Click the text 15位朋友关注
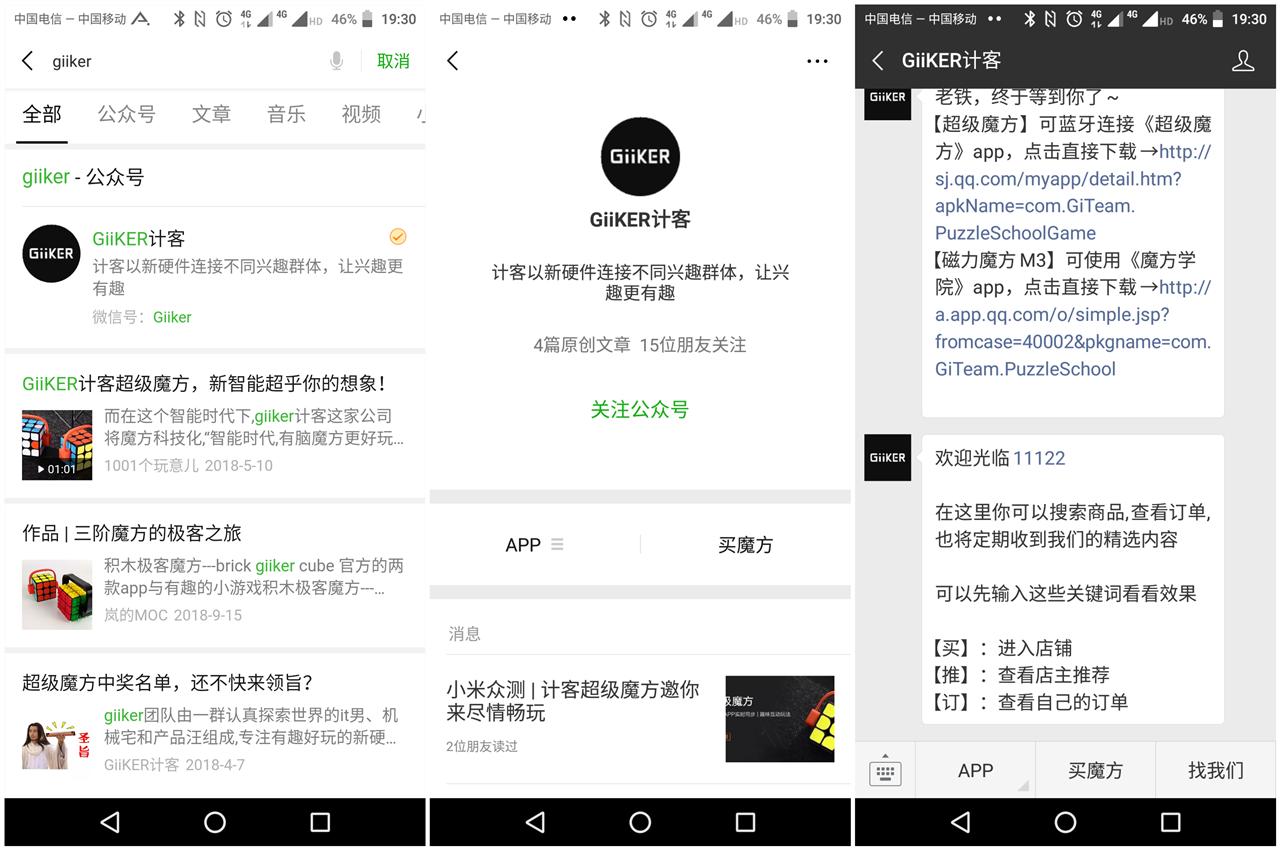Screen dimensions: 1280x850 693,345
